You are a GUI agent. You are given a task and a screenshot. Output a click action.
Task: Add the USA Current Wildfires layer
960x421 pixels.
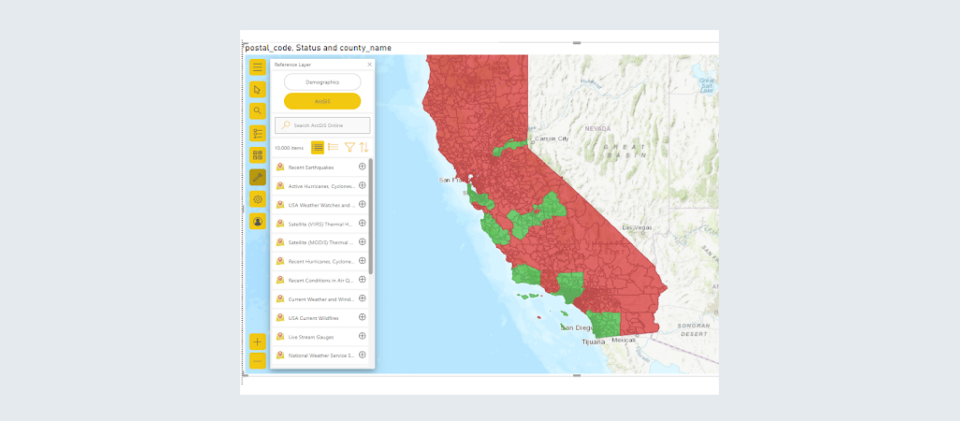[x=362, y=317]
